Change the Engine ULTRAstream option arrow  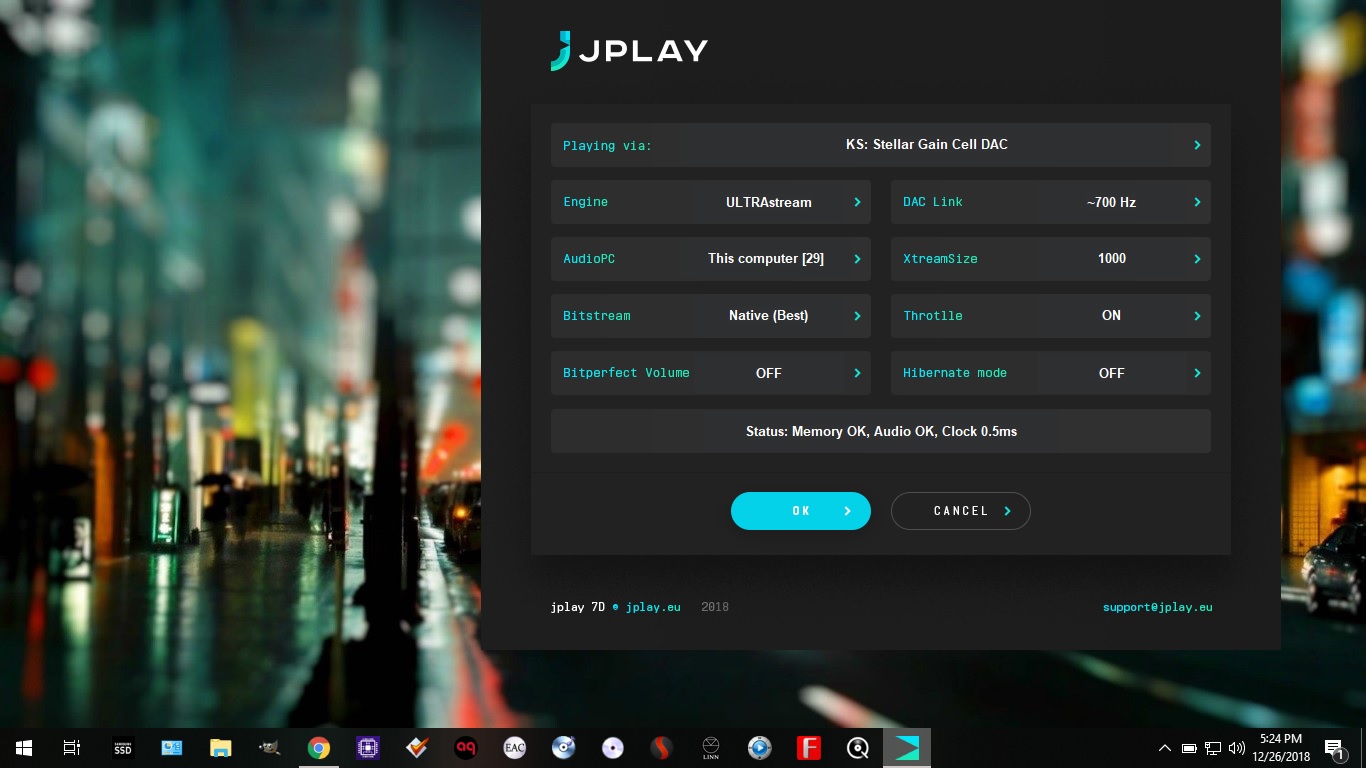pos(857,202)
